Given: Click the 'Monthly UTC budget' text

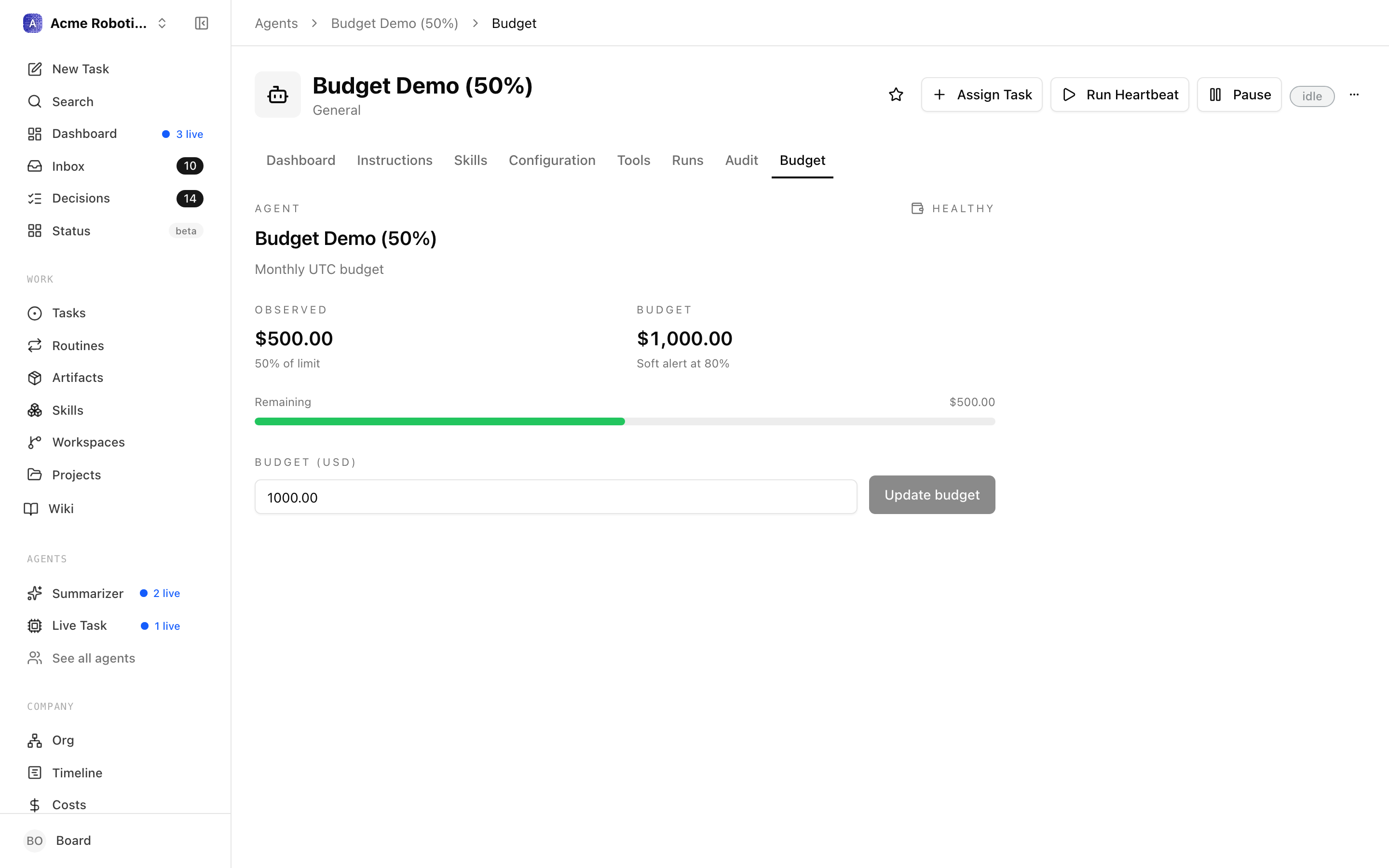Looking at the screenshot, I should tap(319, 269).
